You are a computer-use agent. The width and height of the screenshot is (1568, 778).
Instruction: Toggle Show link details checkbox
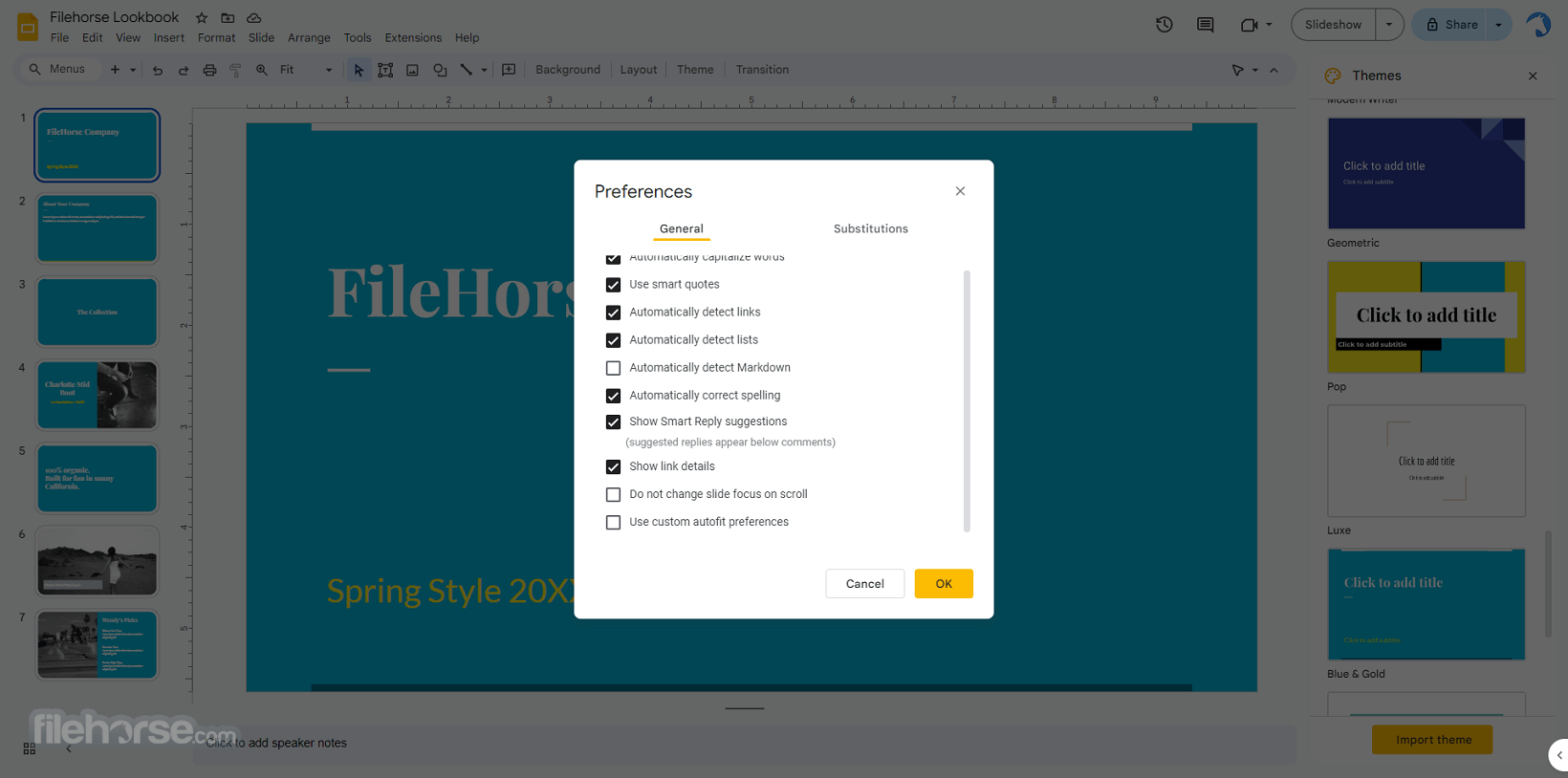[x=613, y=466]
